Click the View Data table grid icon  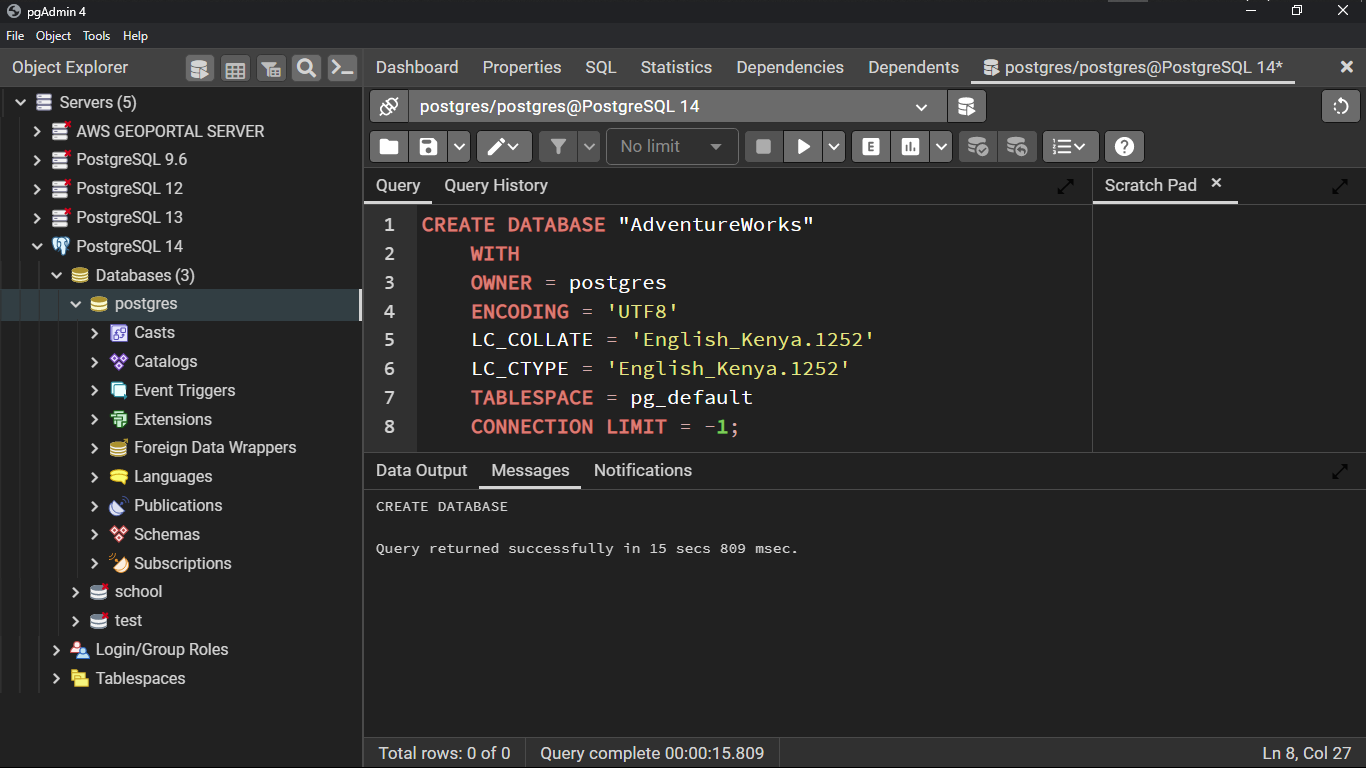point(235,68)
